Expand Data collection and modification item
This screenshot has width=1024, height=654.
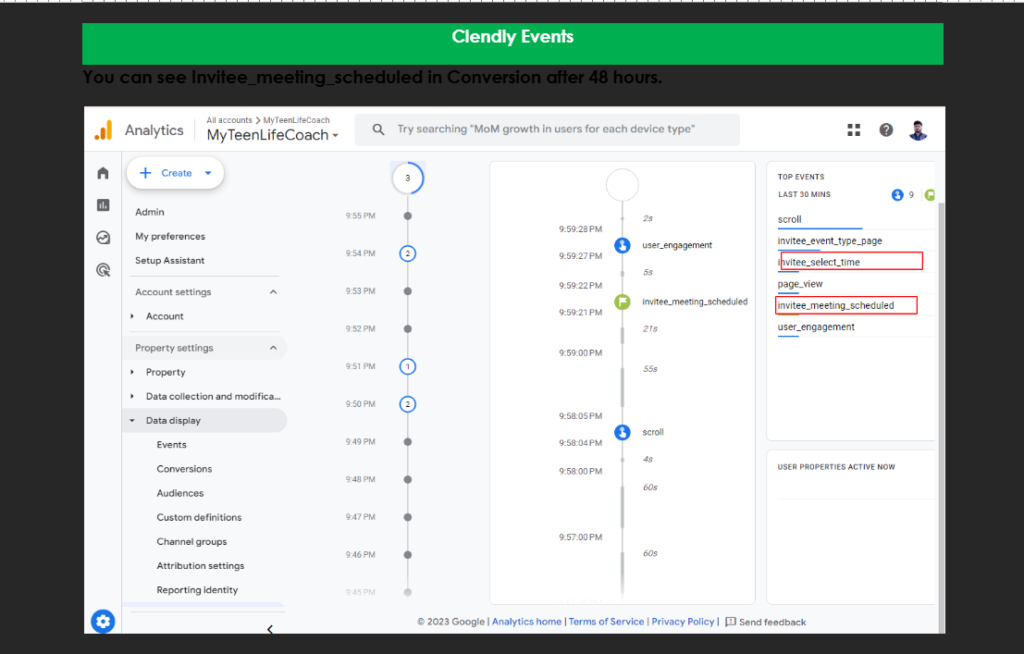132,396
